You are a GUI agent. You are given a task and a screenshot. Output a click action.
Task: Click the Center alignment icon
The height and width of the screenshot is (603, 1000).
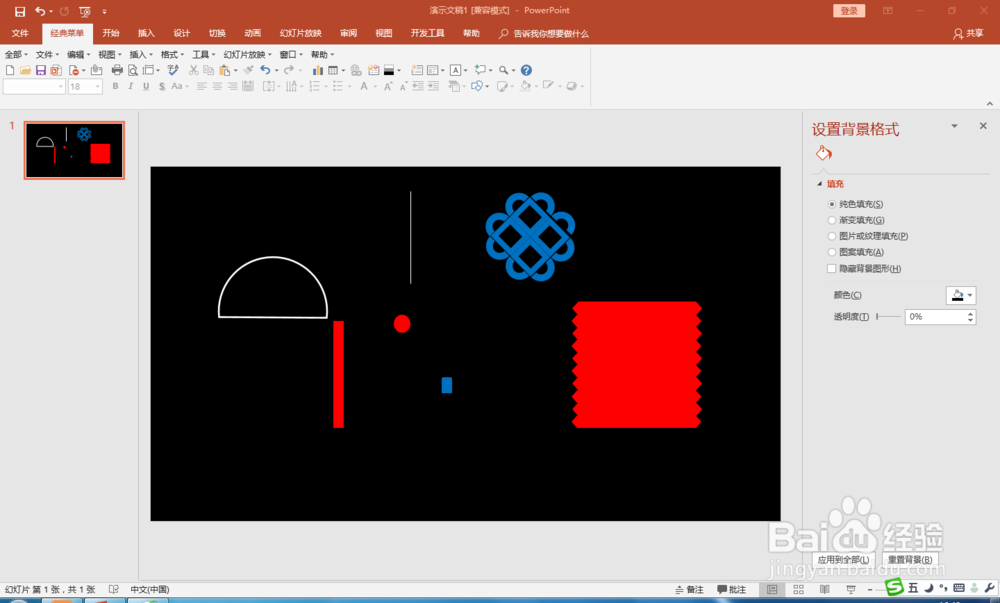217,86
